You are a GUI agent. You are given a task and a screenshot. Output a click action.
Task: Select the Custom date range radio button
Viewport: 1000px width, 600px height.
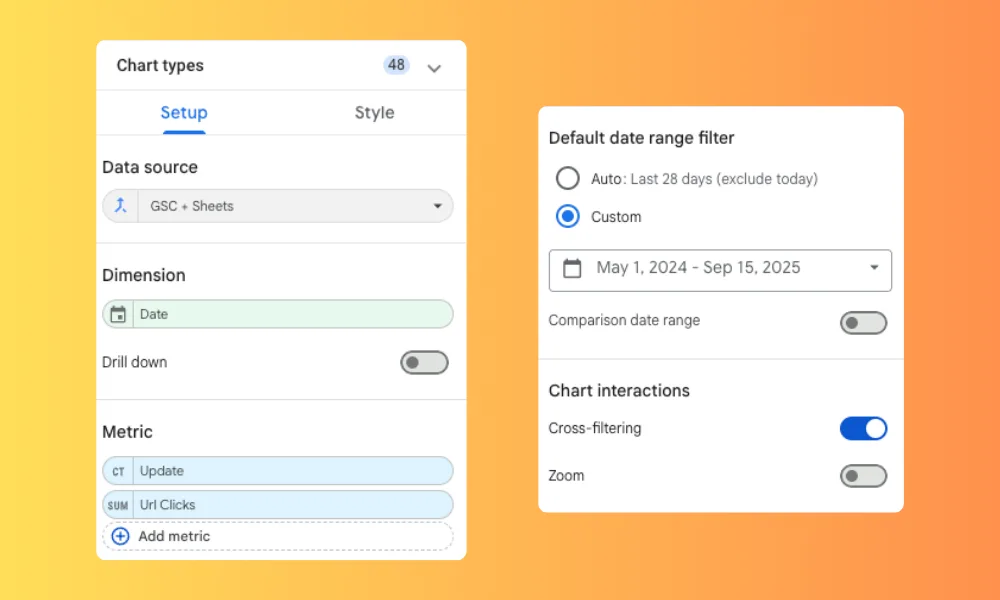[568, 216]
